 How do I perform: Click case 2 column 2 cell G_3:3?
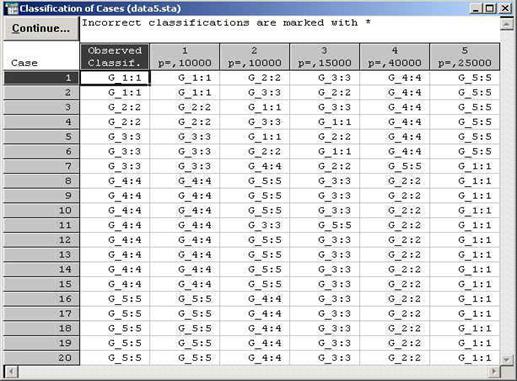click(255, 93)
